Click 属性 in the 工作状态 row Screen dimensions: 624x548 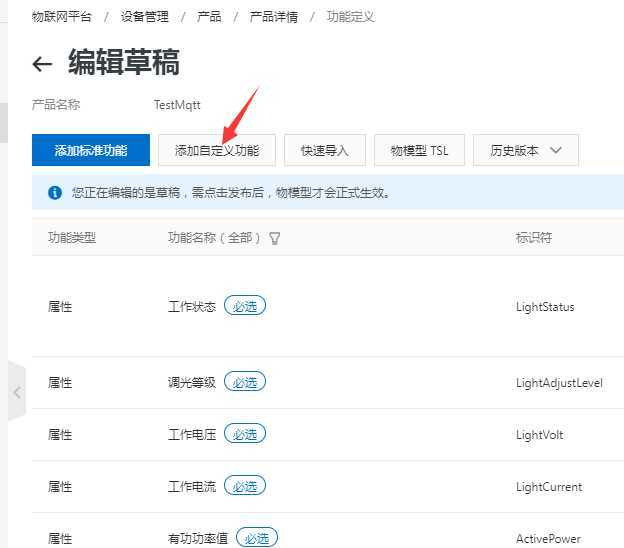click(x=60, y=307)
